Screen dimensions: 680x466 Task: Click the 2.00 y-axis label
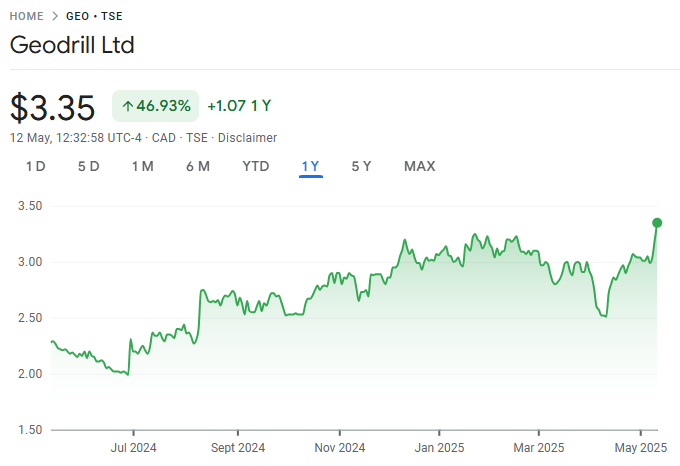[30, 374]
